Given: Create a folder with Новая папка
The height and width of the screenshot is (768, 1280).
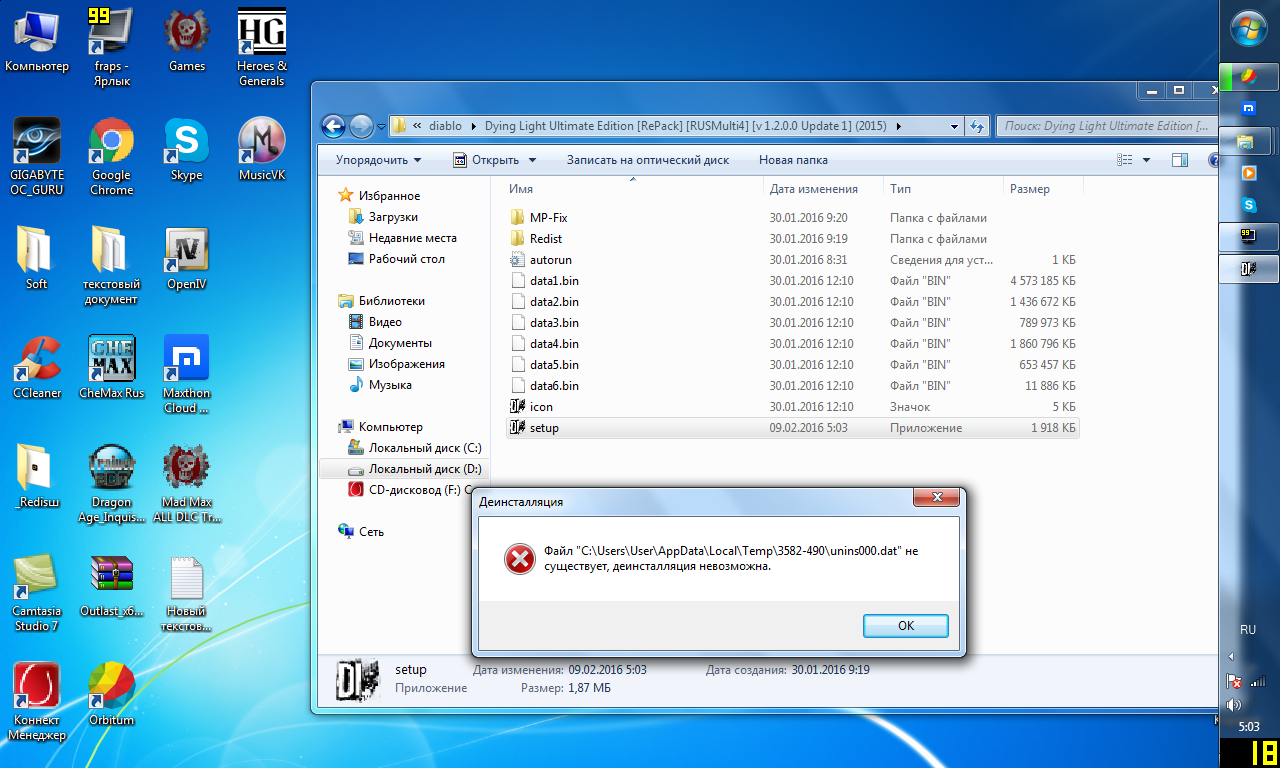Looking at the screenshot, I should pyautogui.click(x=792, y=160).
